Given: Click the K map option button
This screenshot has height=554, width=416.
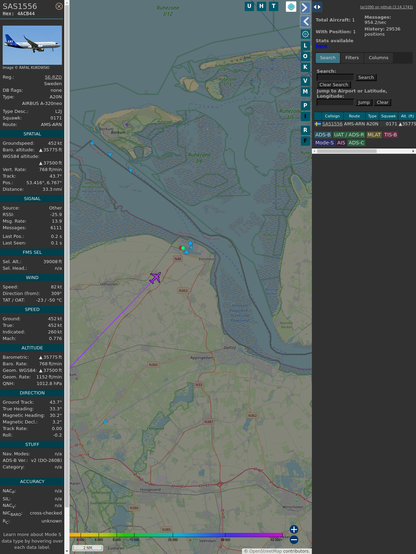Looking at the screenshot, I should point(305,67).
